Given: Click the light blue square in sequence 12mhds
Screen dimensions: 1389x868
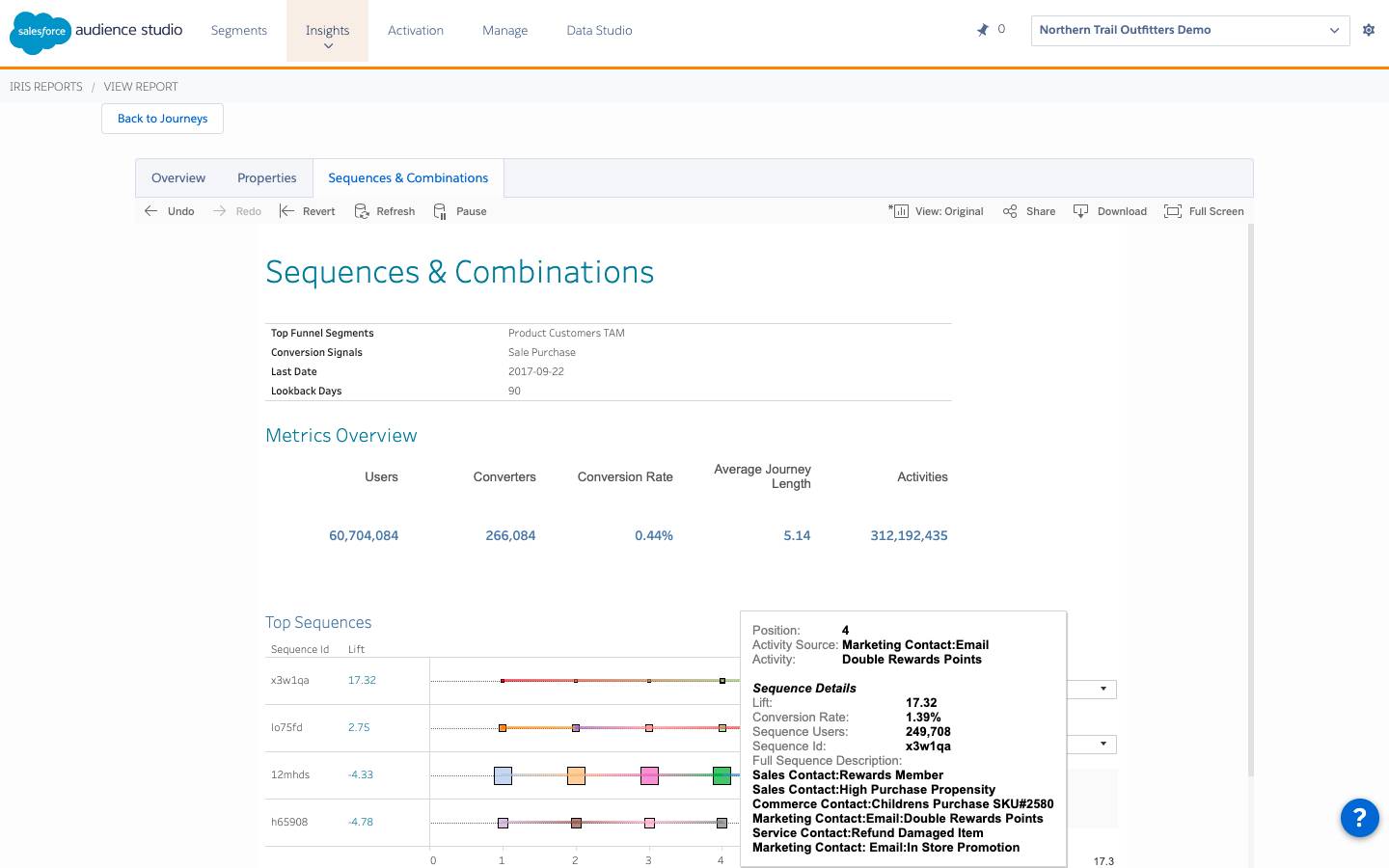Looking at the screenshot, I should click(x=503, y=775).
